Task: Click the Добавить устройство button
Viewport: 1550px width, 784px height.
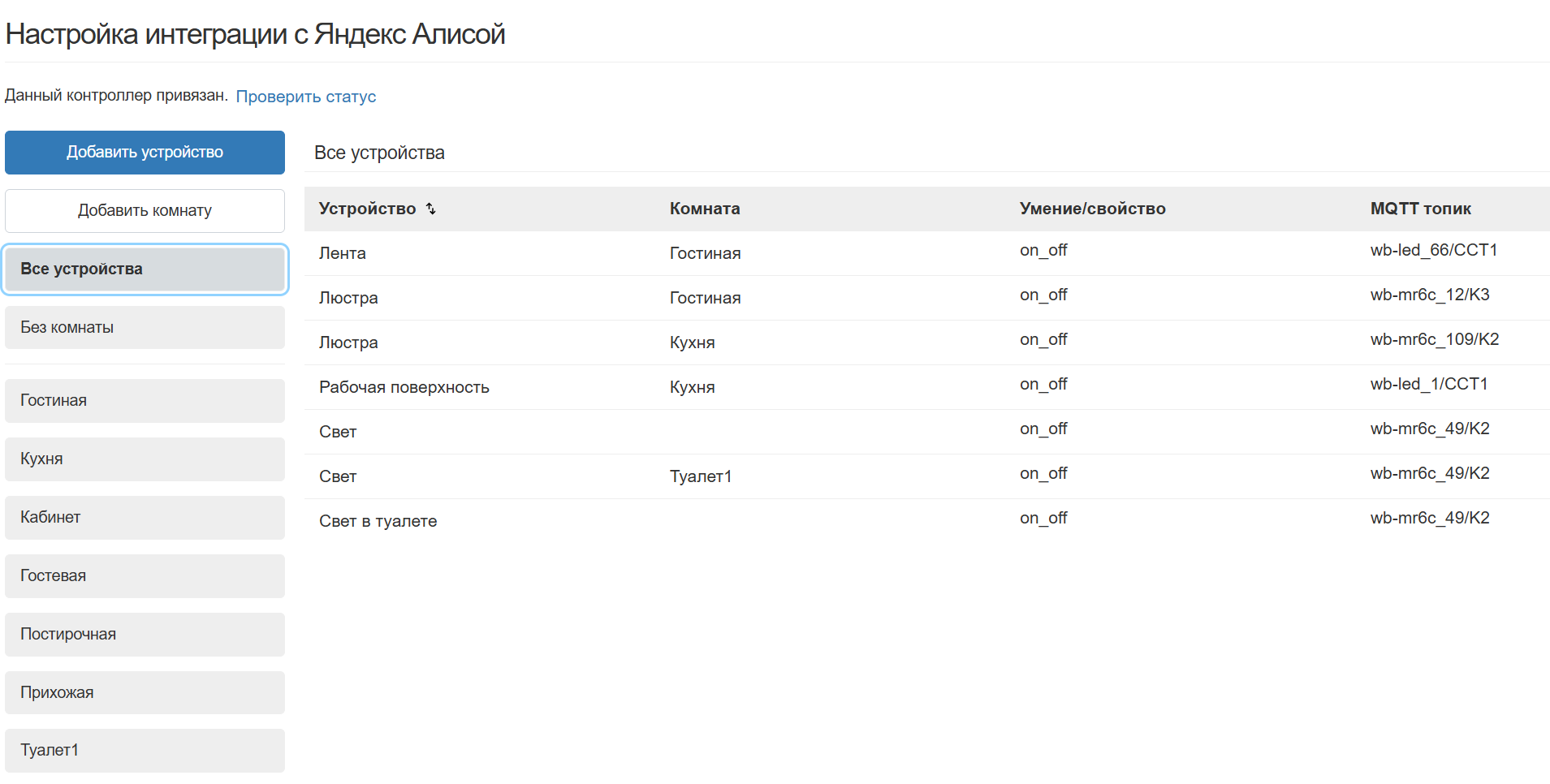Action: (x=145, y=153)
